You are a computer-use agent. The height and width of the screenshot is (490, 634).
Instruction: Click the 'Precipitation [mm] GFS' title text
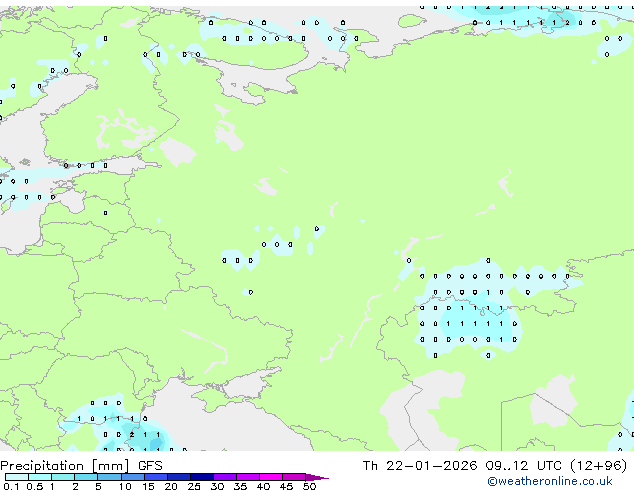[x=81, y=466]
